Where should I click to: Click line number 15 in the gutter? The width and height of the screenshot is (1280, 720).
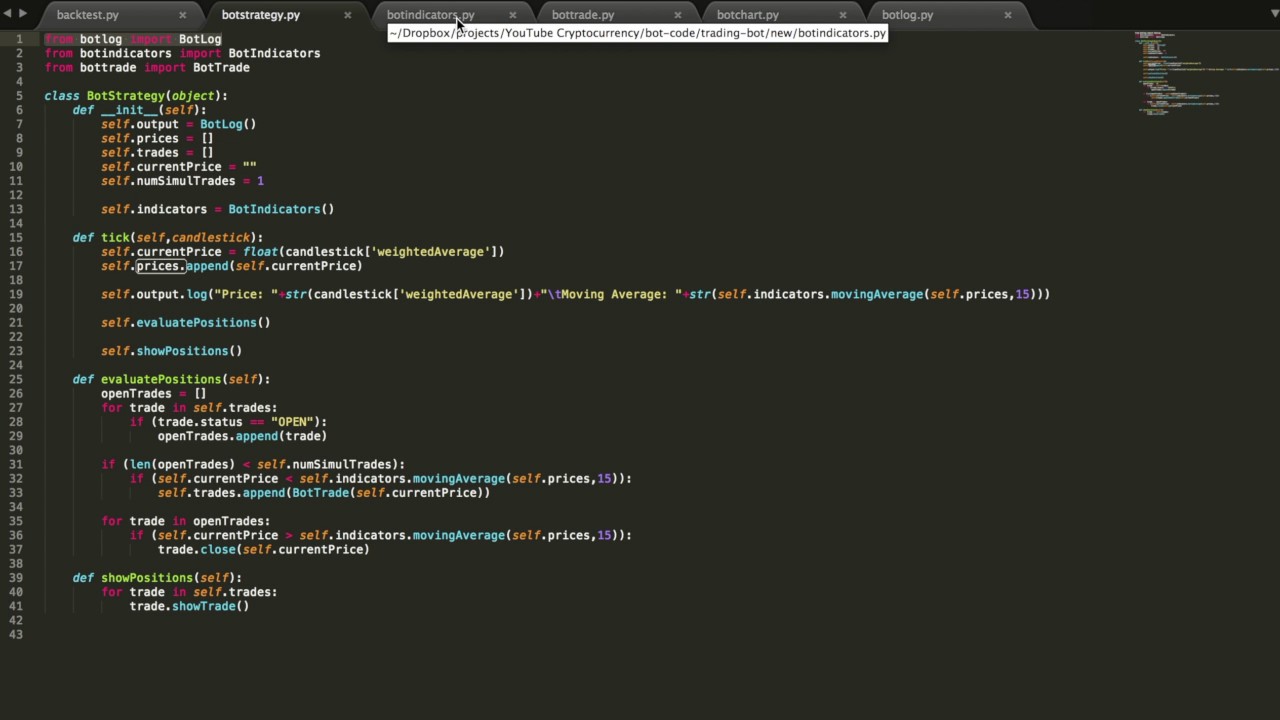tap(16, 238)
